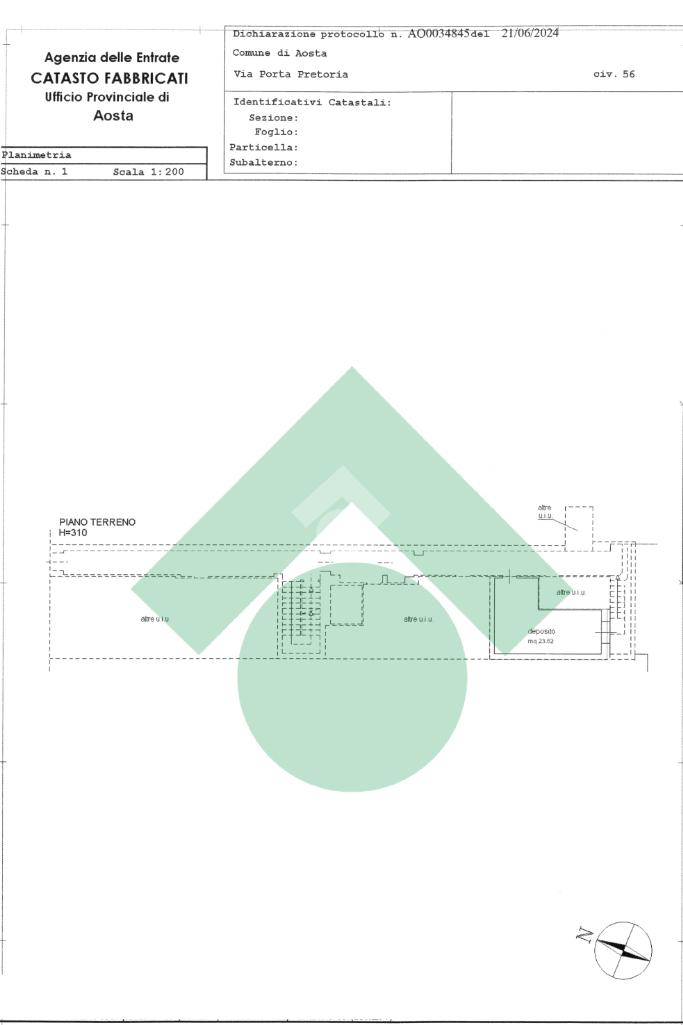Click the 'H=310' height note
This screenshot has width=683, height=1025.
pyautogui.click(x=73, y=533)
